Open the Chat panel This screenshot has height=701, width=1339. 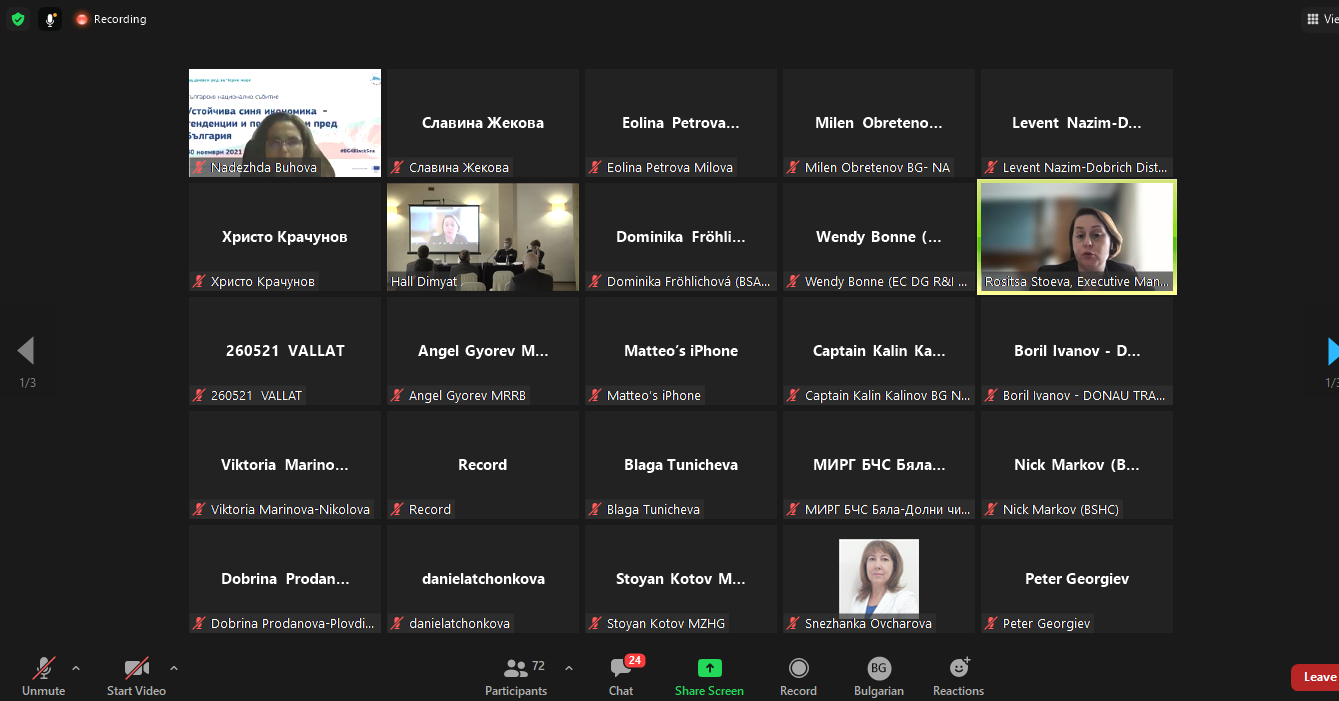tap(621, 676)
